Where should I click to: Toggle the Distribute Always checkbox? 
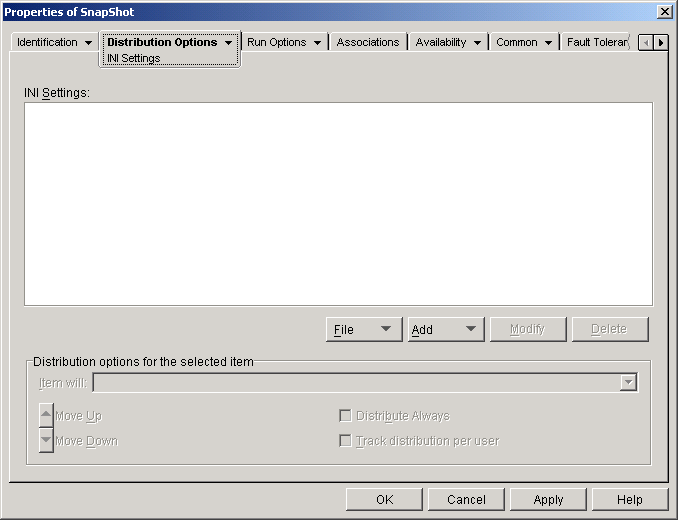pyautogui.click(x=345, y=415)
